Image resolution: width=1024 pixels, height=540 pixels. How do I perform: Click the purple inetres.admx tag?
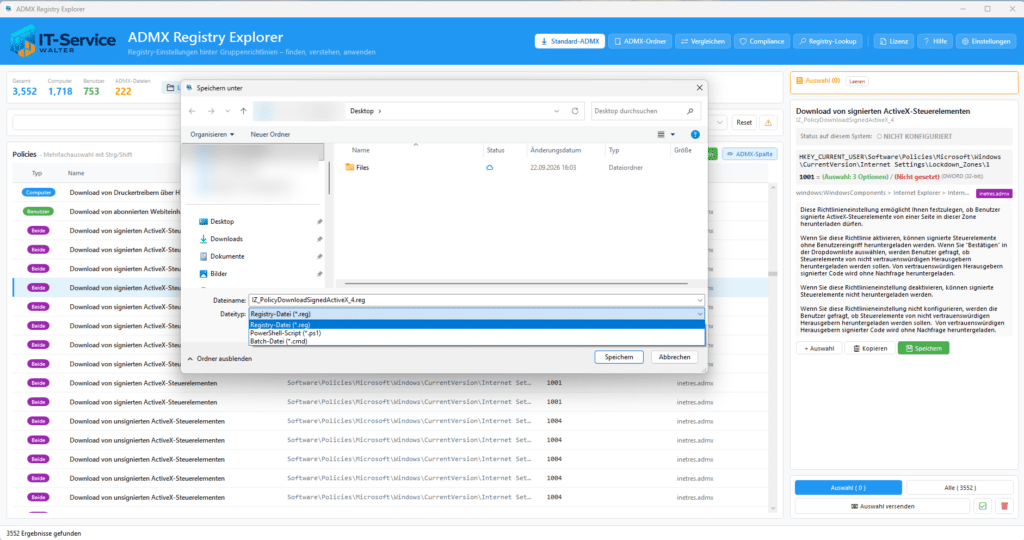pos(994,193)
